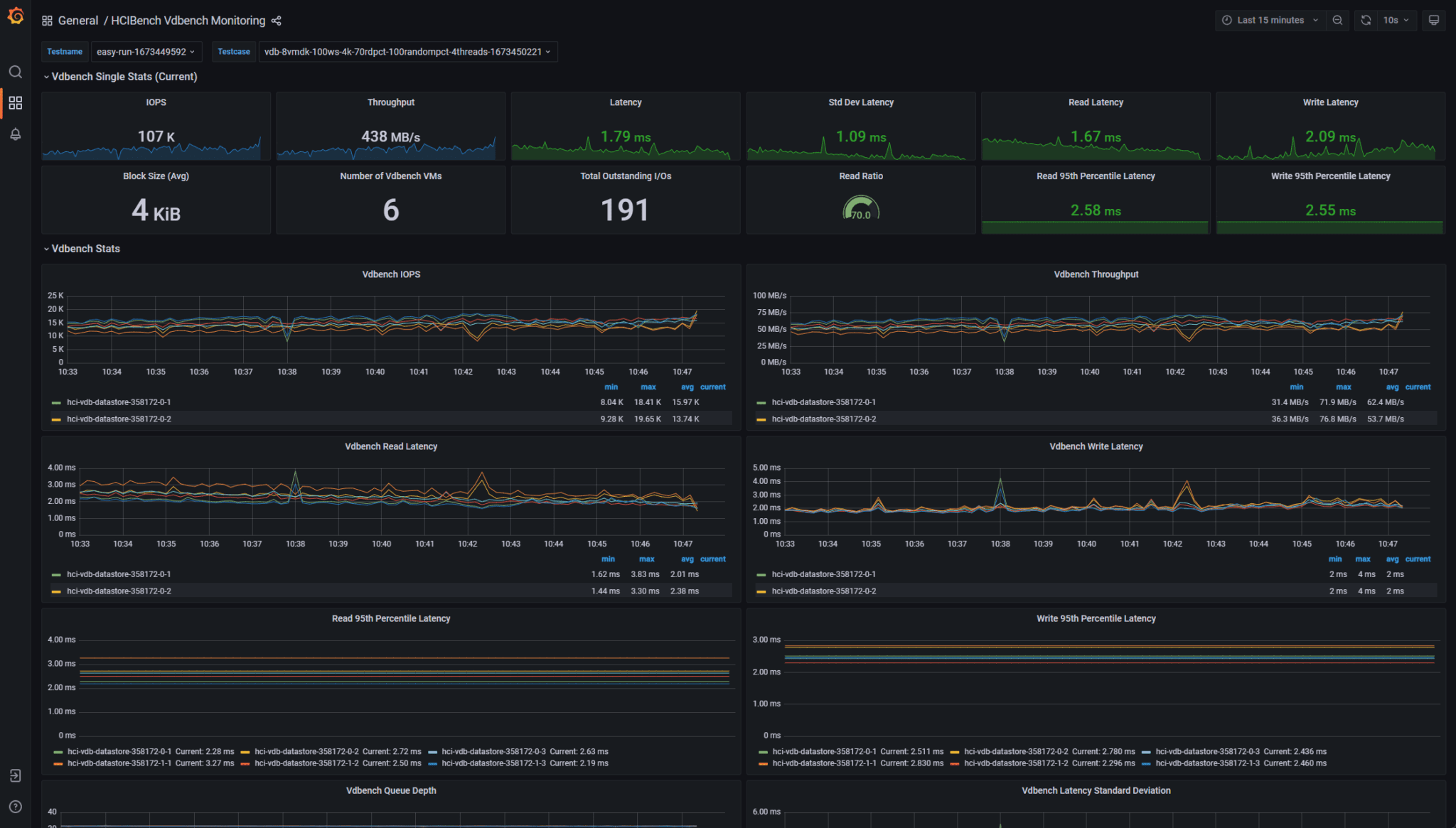Screen dimensions: 1456x828
Task: Enable kiosk mode with the monitor icon
Action: click(x=1433, y=20)
